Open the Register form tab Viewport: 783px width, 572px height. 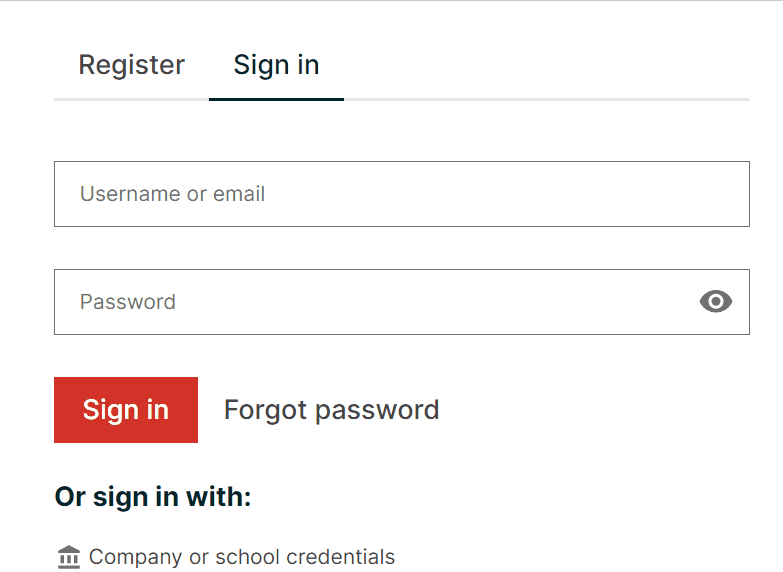(131, 65)
